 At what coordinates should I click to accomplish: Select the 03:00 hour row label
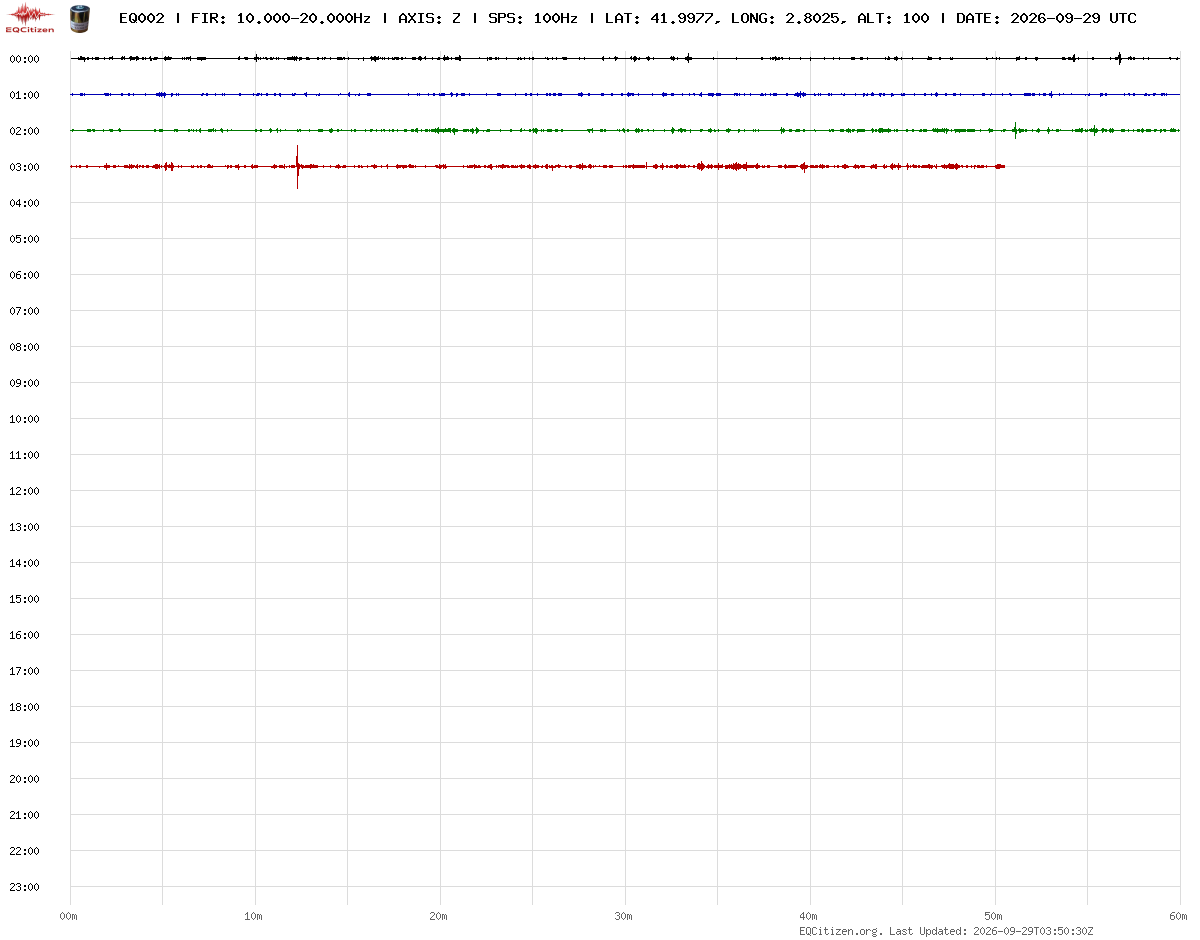pos(24,167)
